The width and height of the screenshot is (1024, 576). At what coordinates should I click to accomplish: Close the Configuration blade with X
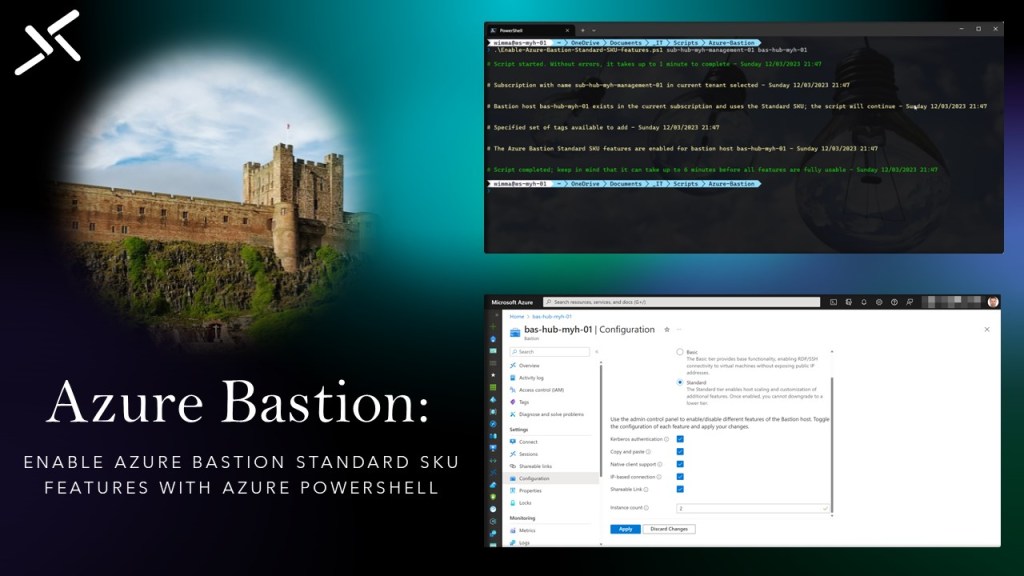(986, 329)
